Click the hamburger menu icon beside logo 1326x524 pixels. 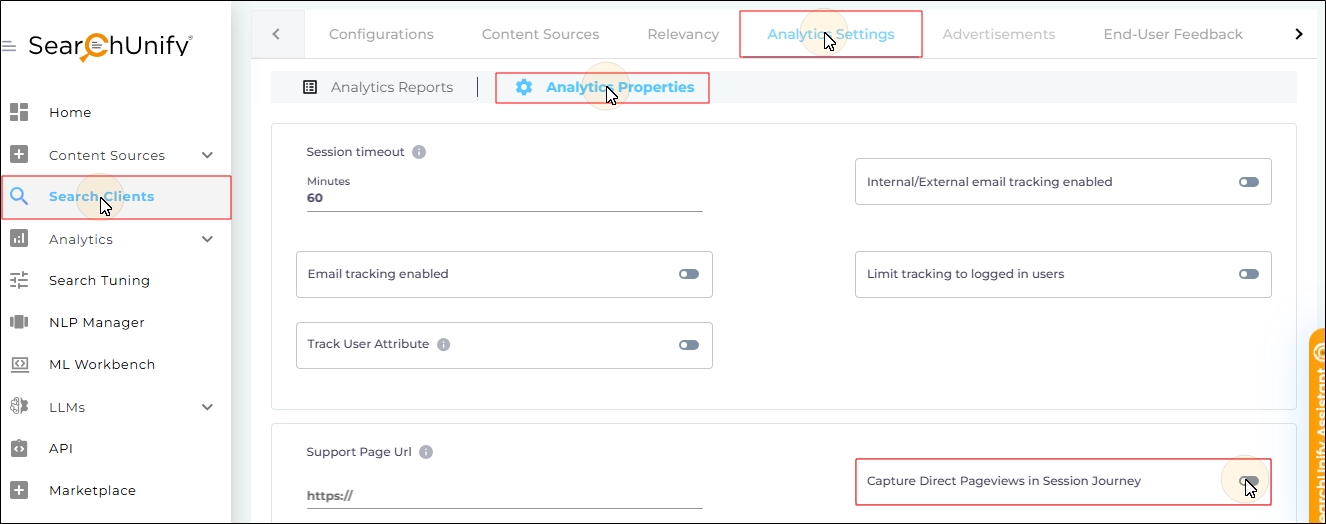tap(9, 47)
